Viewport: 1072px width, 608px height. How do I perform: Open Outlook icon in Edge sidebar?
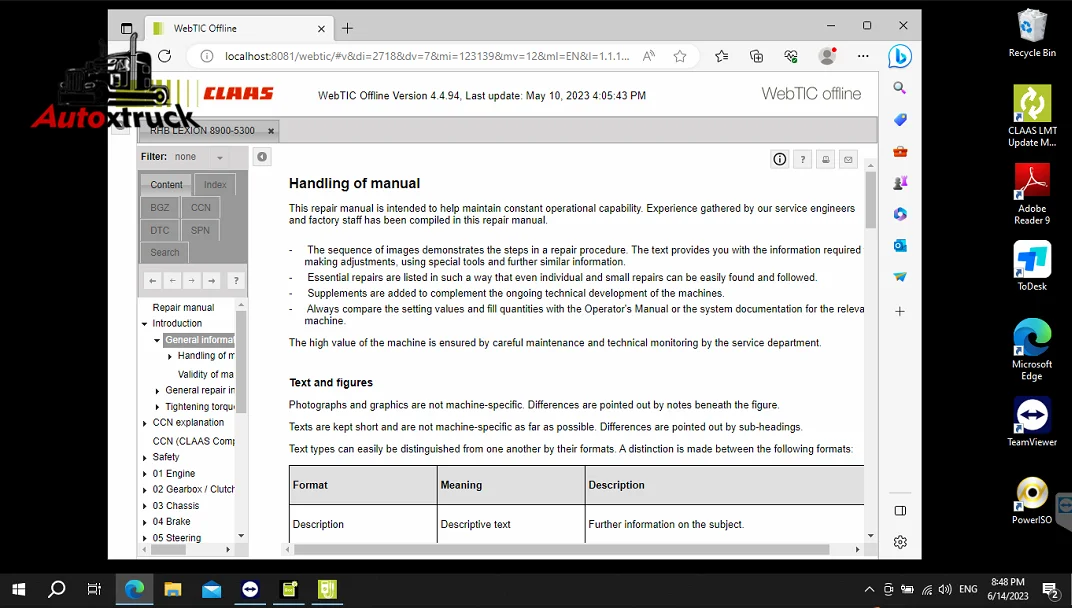click(900, 246)
